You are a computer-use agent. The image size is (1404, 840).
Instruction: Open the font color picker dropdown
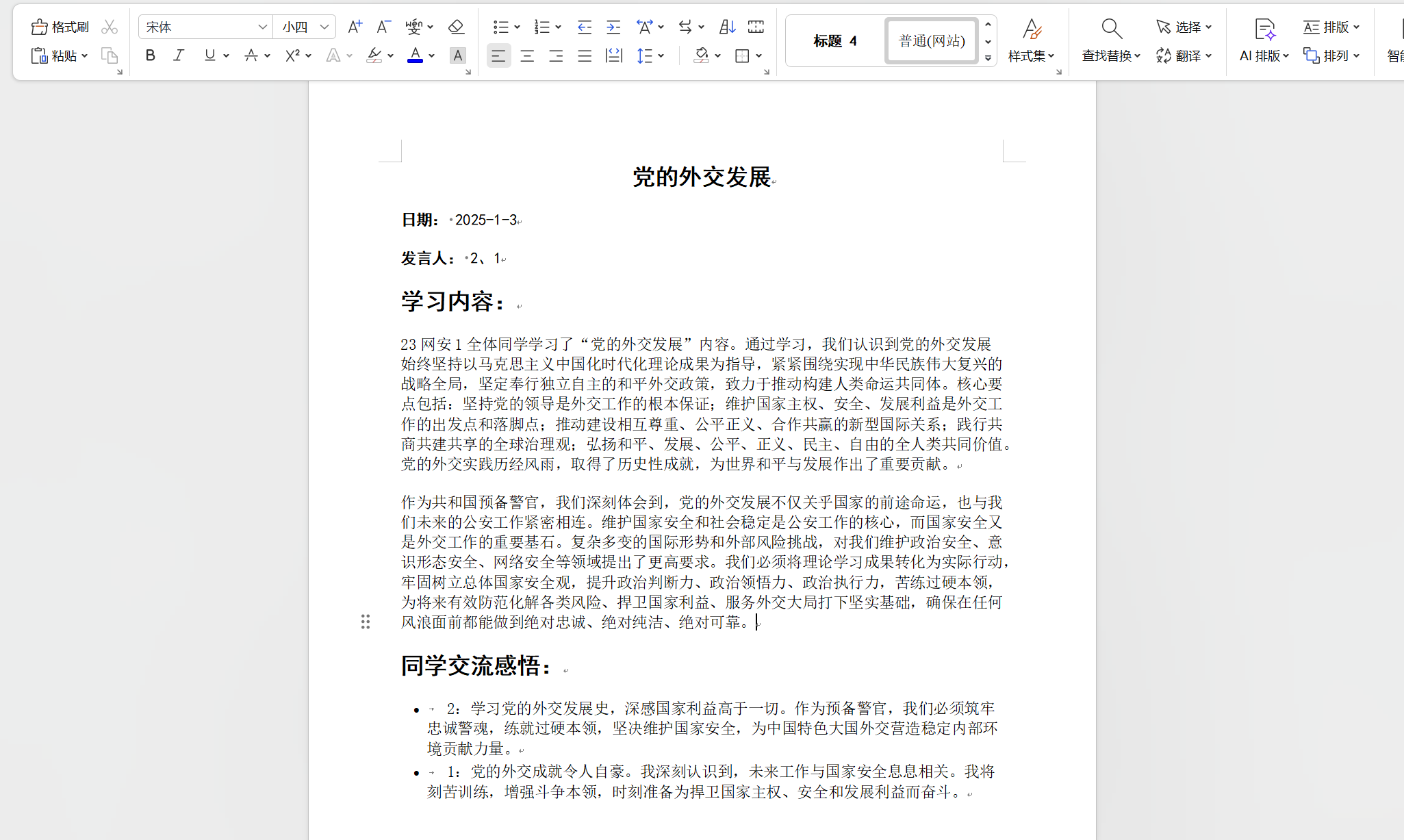coord(431,55)
